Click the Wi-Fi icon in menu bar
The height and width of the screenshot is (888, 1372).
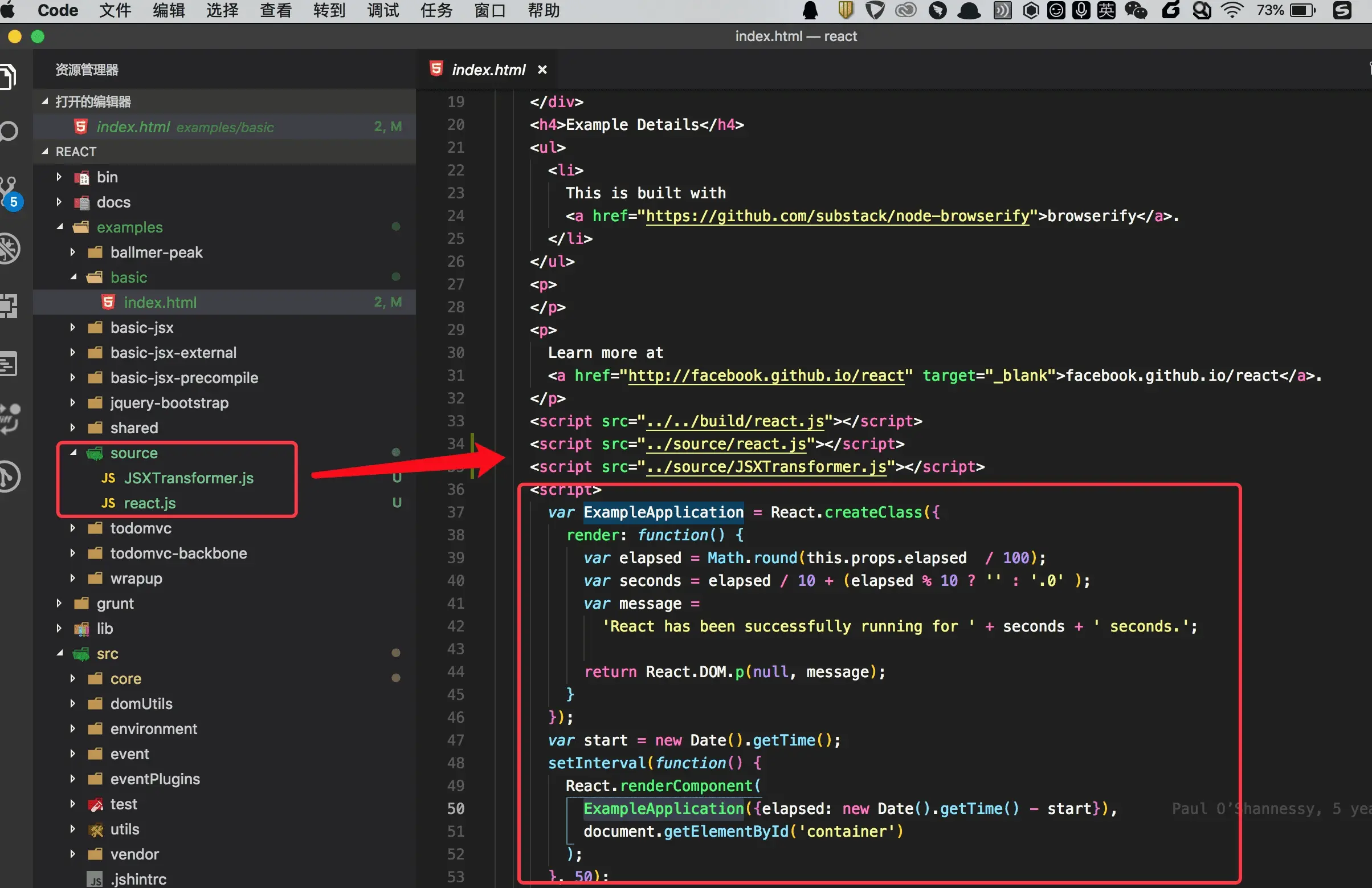[x=1232, y=10]
